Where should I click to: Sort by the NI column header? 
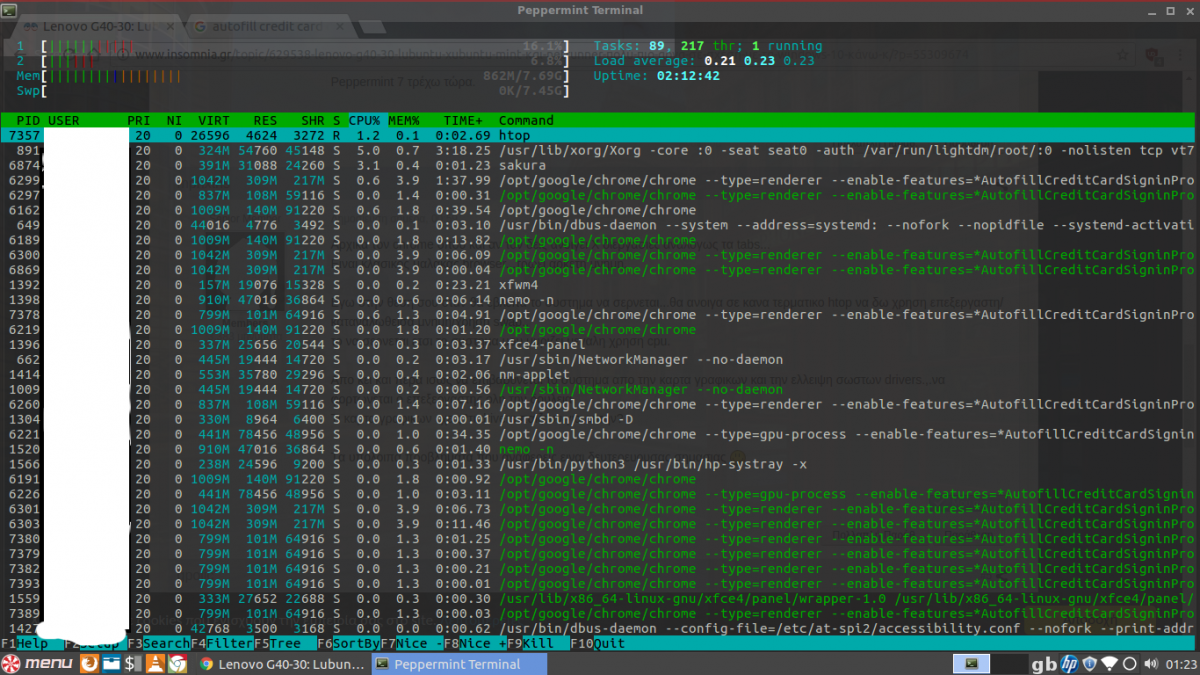(174, 120)
